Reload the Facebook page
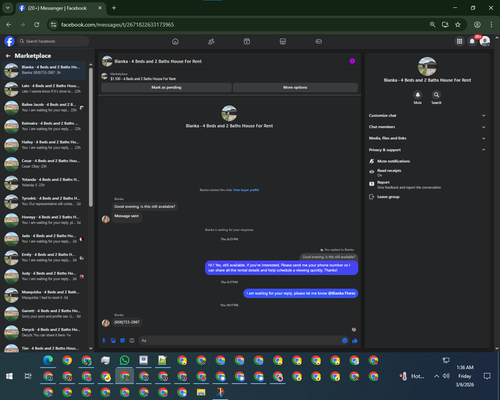The height and width of the screenshot is (400, 500). point(37,25)
